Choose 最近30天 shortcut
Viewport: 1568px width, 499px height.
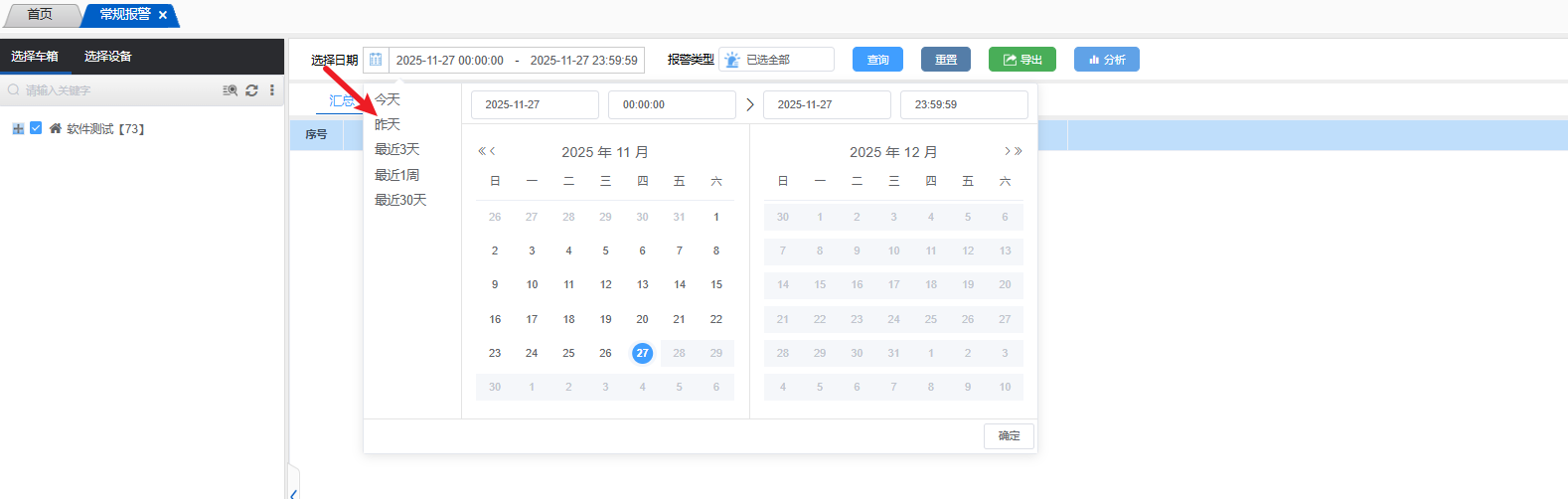(400, 200)
